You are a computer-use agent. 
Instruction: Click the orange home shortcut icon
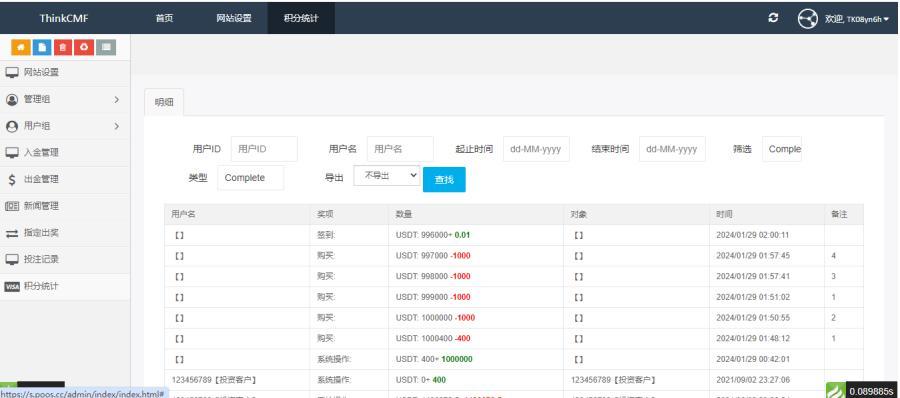click(x=21, y=48)
